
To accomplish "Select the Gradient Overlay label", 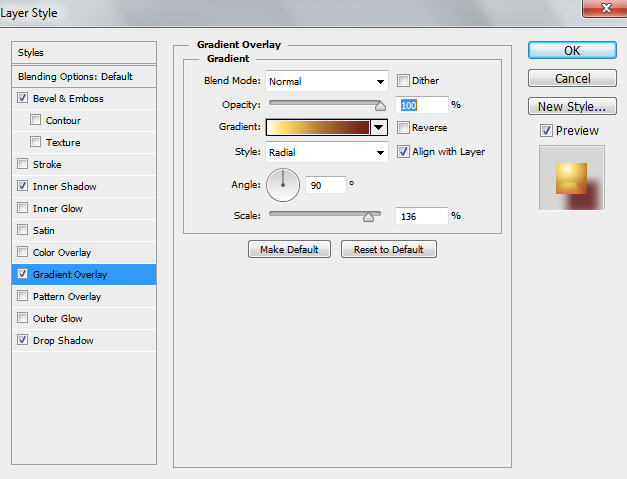I will point(70,274).
